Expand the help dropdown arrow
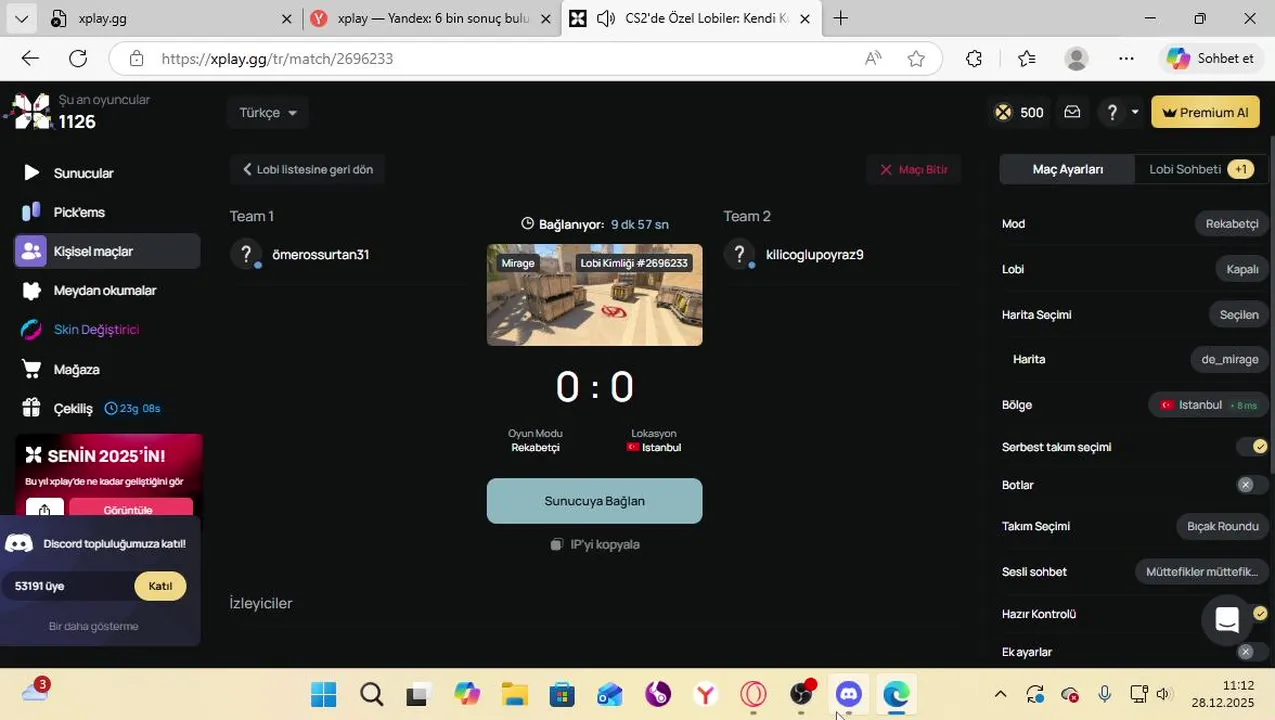Image resolution: width=1275 pixels, height=720 pixels. (1135, 112)
